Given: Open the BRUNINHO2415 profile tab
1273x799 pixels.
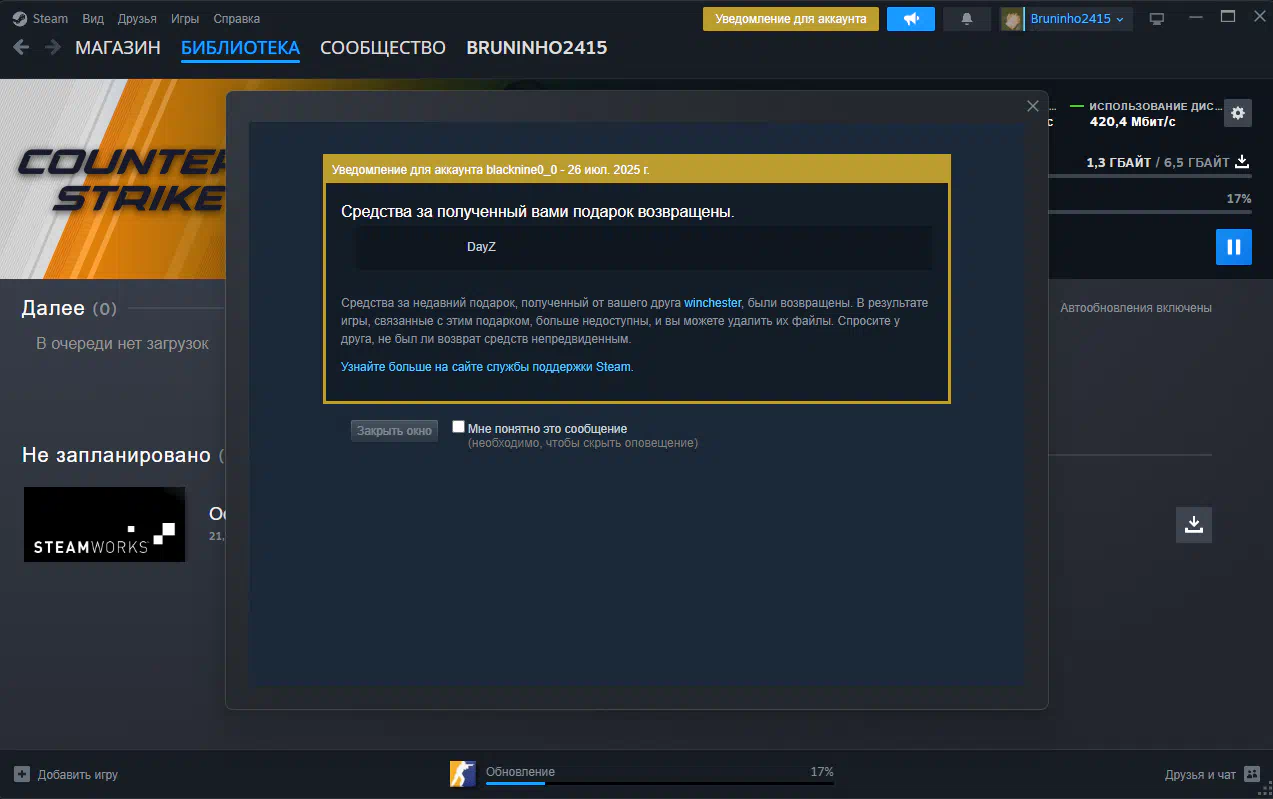Looking at the screenshot, I should pos(537,48).
